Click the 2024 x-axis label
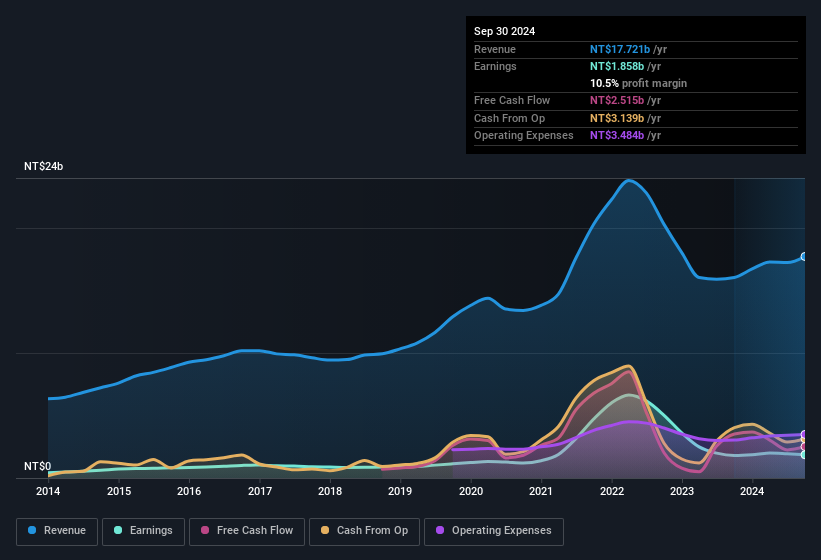Image resolution: width=821 pixels, height=560 pixels. click(x=752, y=491)
